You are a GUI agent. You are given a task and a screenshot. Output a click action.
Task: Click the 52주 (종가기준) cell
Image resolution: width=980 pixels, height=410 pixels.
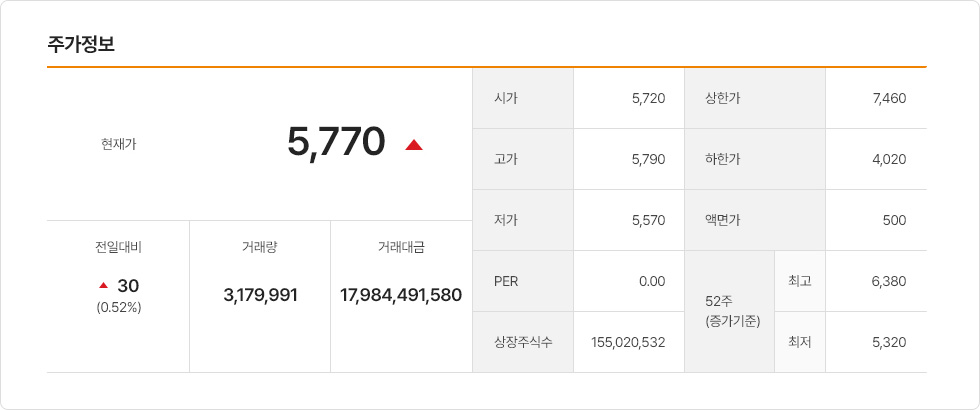click(x=729, y=312)
